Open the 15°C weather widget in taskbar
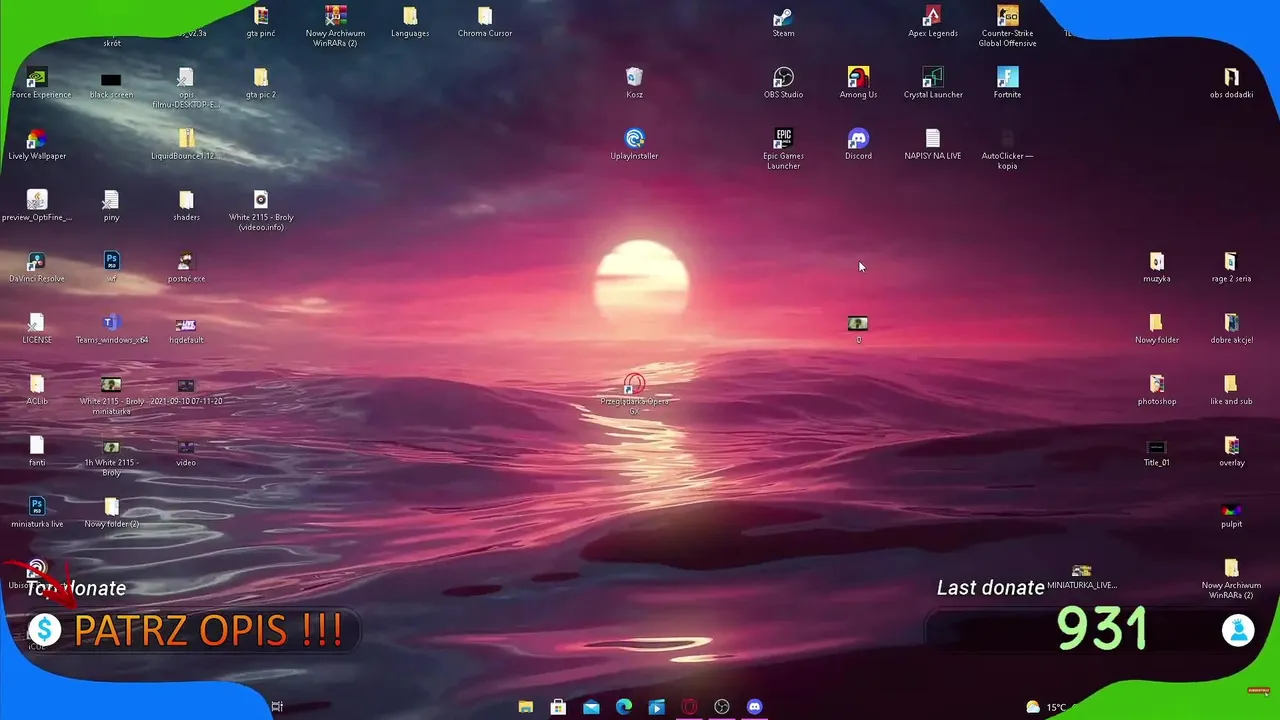The image size is (1280, 720). tap(1046, 707)
